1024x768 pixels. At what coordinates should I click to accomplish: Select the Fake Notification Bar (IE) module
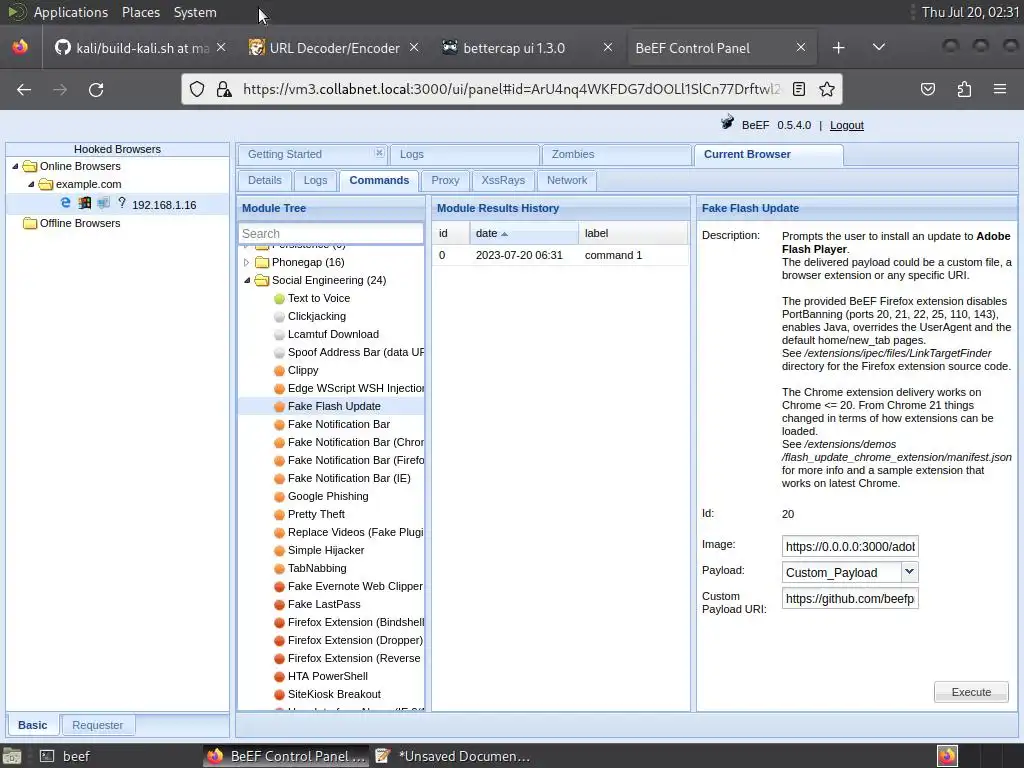coord(349,479)
